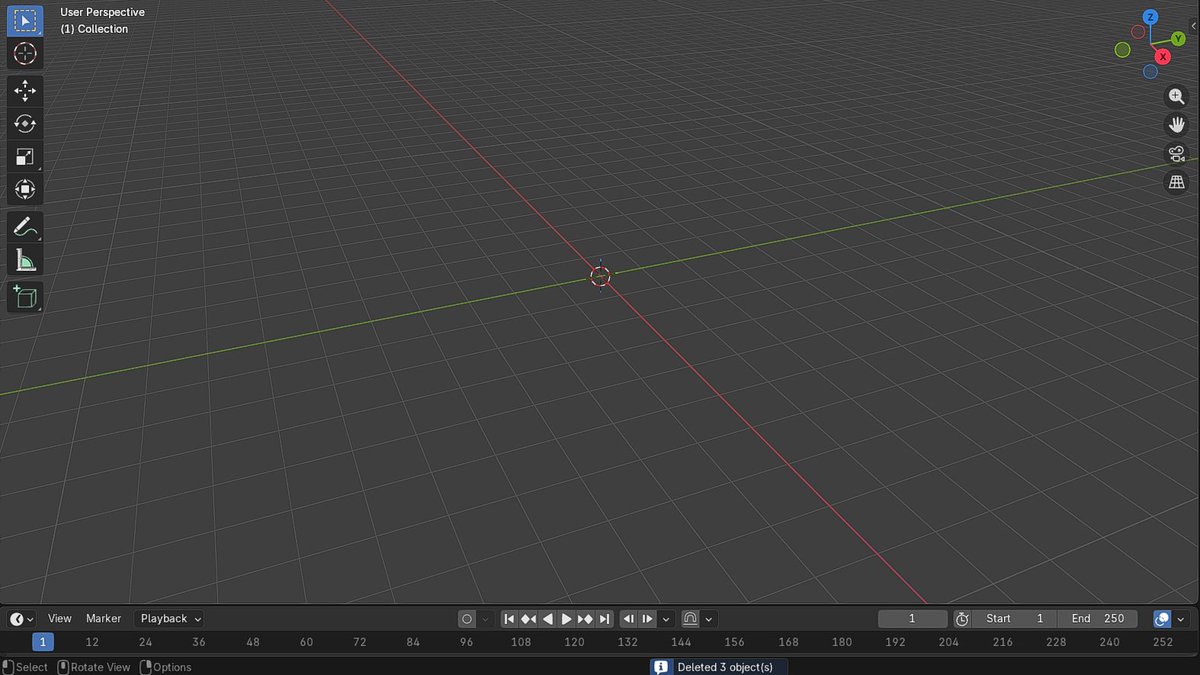Select the Select Box tool
1200x675 pixels.
pyautogui.click(x=25, y=20)
